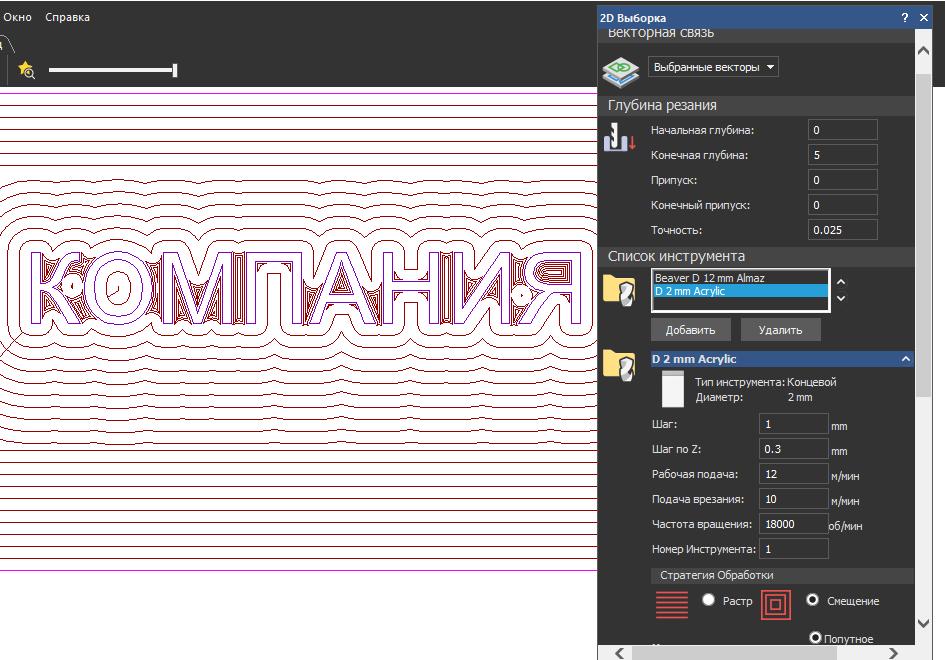This screenshot has height=660, width=945.
Task: Click the Шаг input field
Action: tap(793, 424)
